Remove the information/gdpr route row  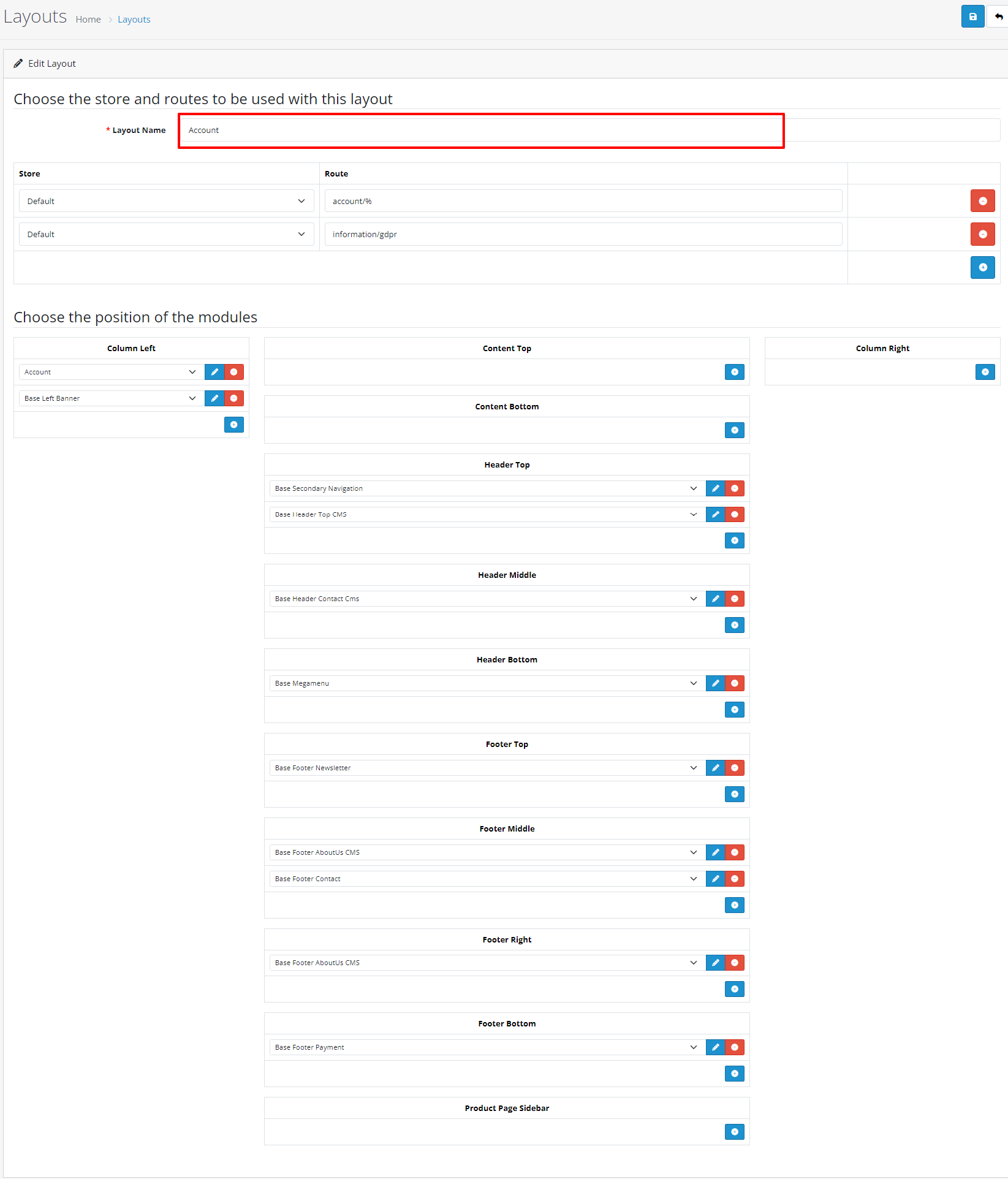(x=982, y=234)
